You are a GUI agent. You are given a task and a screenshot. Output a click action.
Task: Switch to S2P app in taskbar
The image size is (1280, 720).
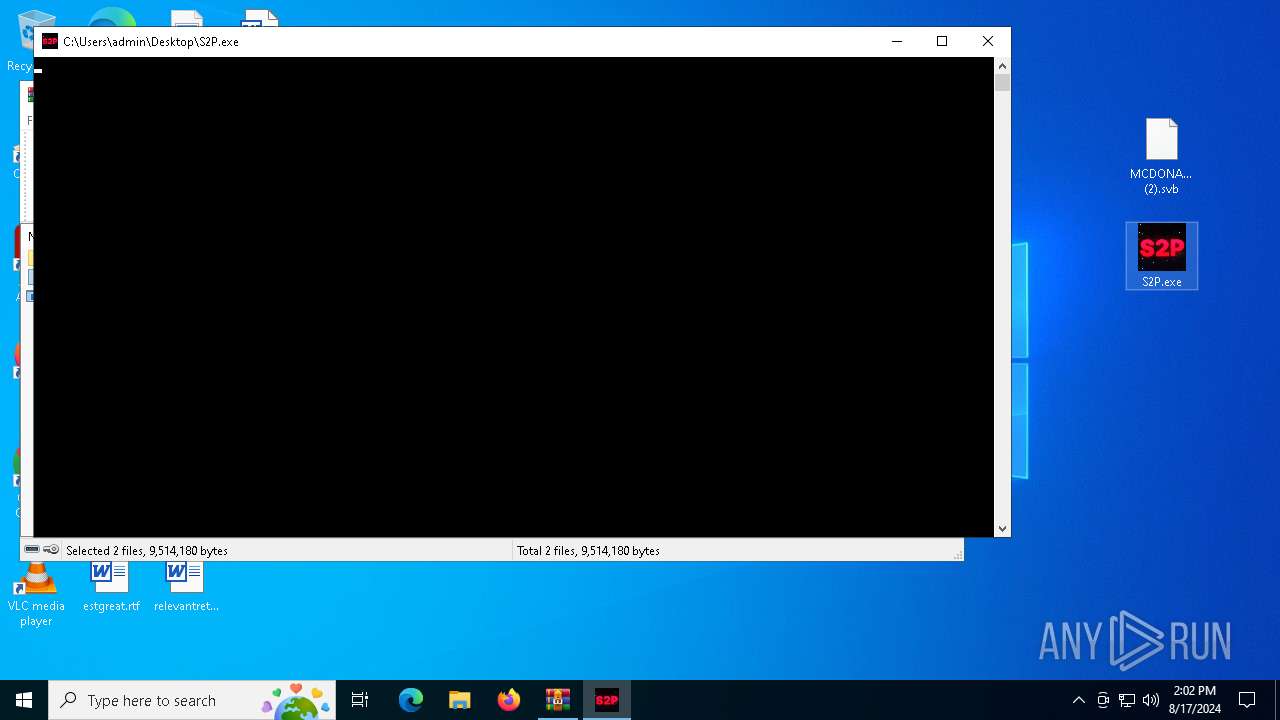tap(607, 700)
